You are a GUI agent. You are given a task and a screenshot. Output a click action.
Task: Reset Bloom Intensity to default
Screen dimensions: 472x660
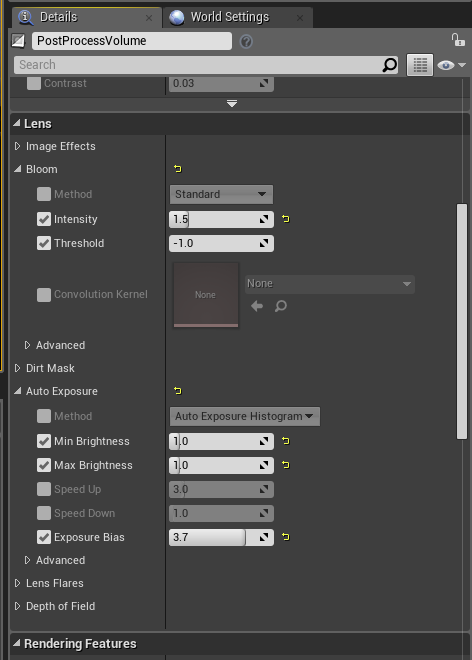point(286,219)
